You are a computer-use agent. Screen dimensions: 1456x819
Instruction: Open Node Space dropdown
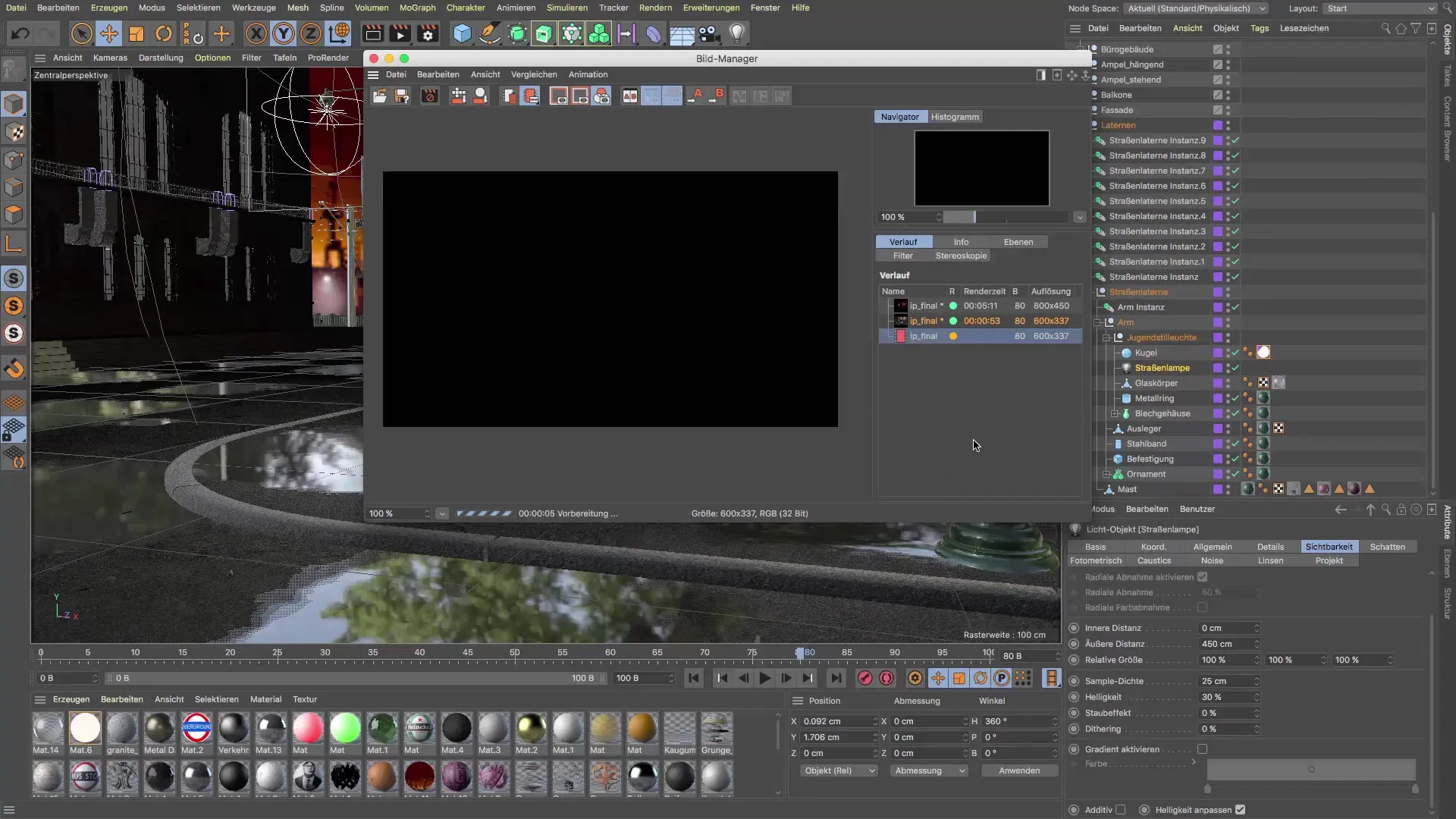[x=1196, y=8]
